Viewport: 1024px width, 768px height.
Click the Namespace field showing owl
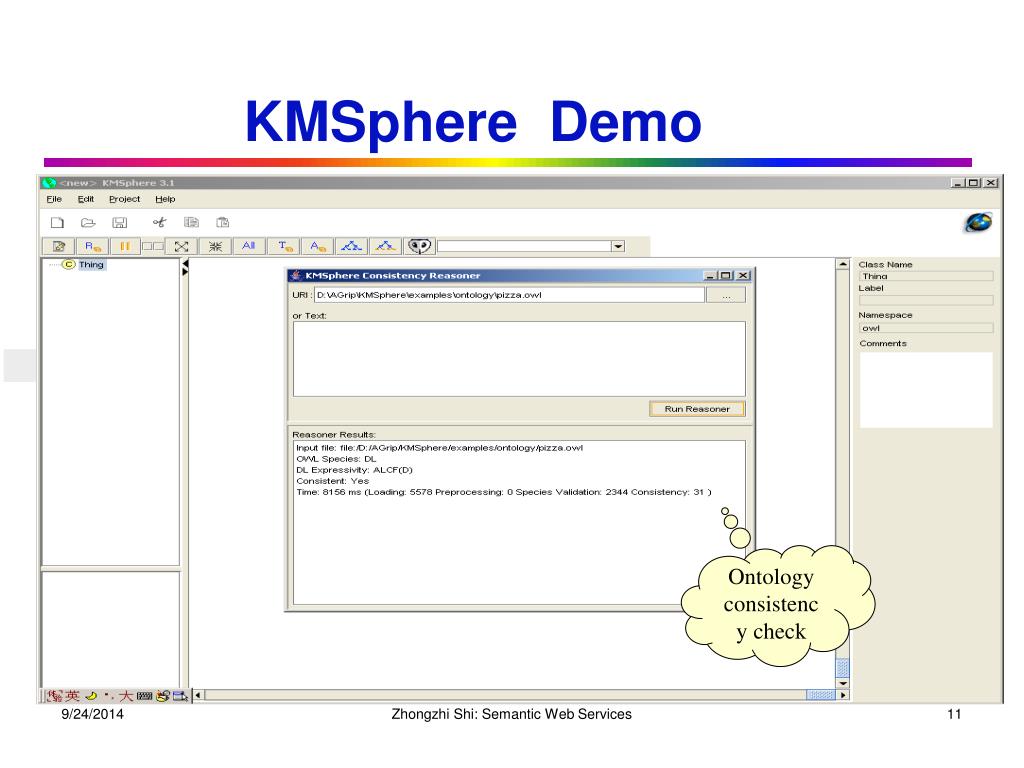[x=926, y=328]
